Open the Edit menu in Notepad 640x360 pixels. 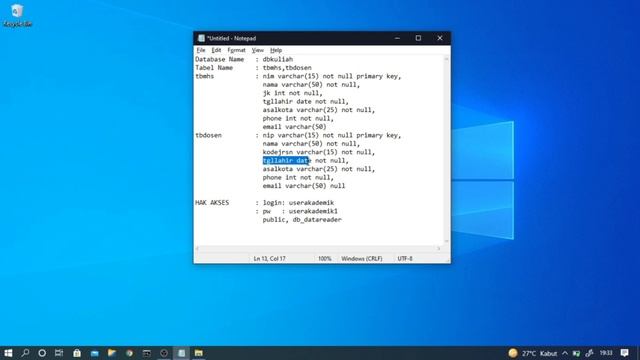point(216,50)
